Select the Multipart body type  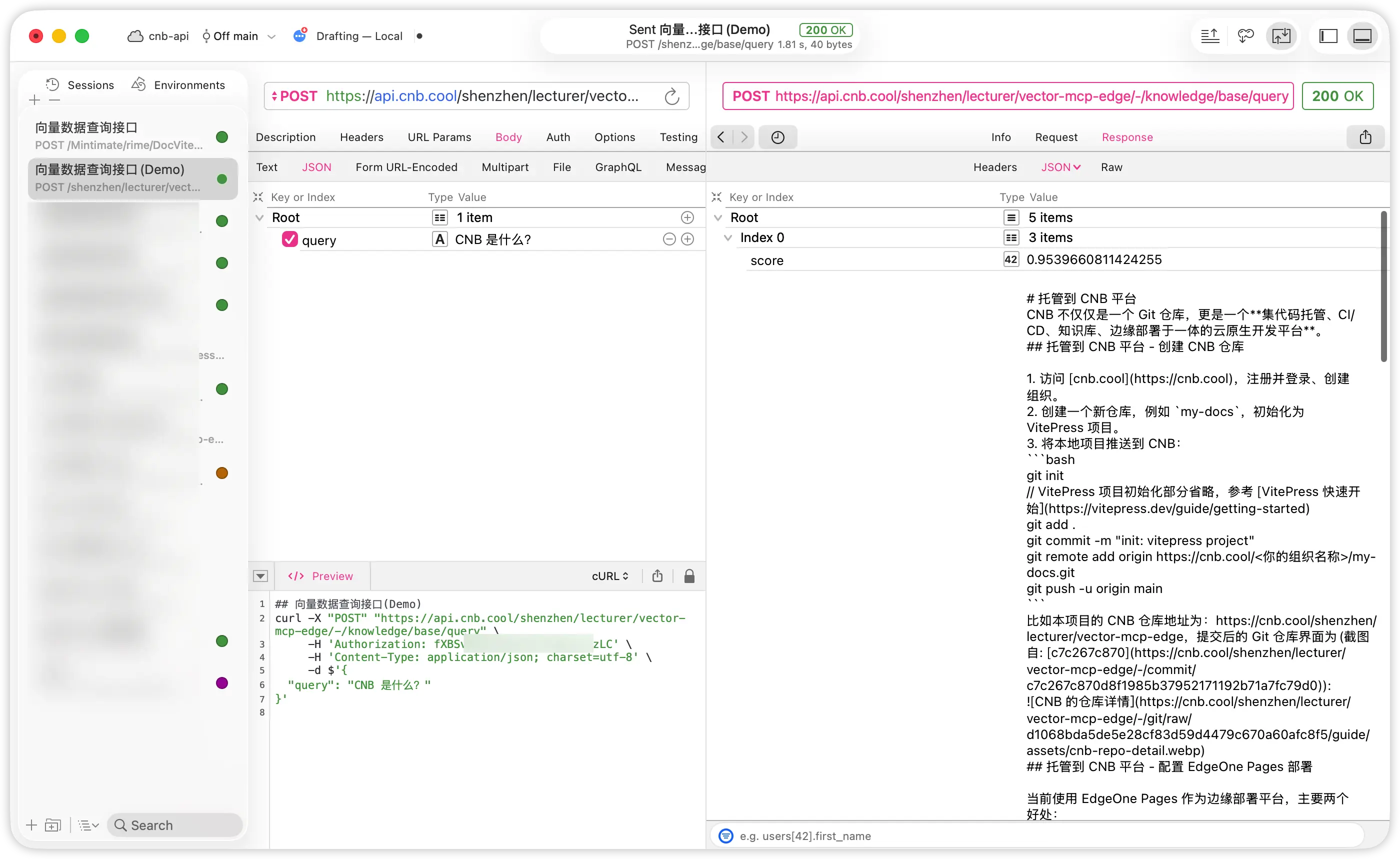504,167
